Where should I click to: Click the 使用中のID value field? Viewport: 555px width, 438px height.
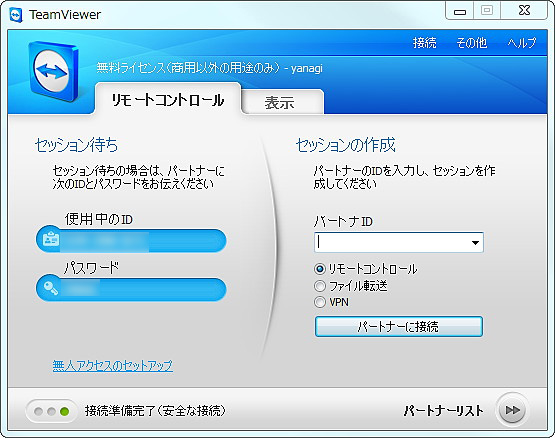click(131, 240)
